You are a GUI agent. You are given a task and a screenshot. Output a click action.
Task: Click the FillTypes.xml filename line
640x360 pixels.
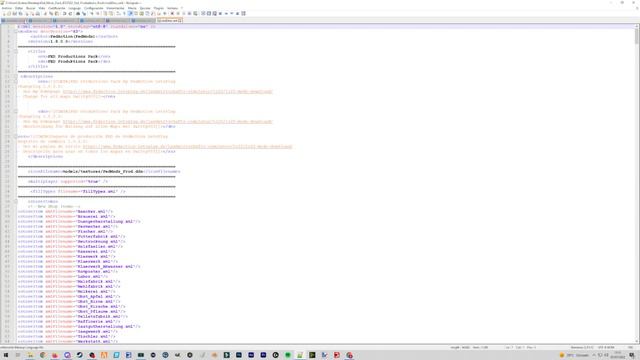(x=78, y=191)
